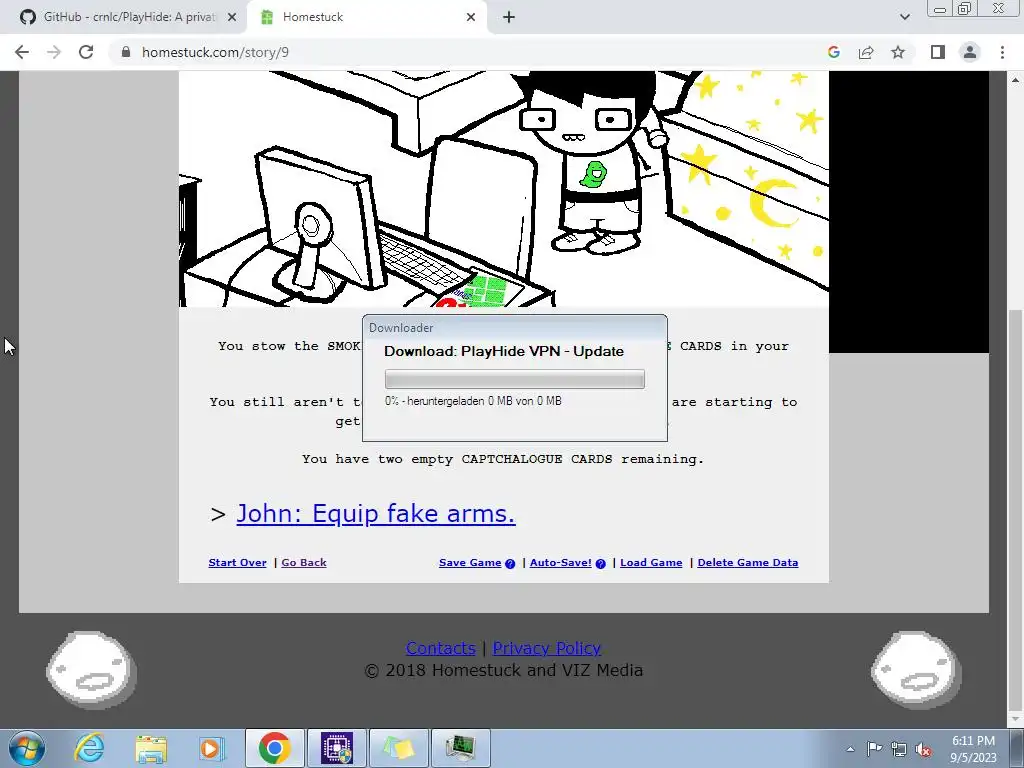1024x768 pixels.
Task: Switch to the GitHub PlayHide tab
Action: (x=123, y=17)
